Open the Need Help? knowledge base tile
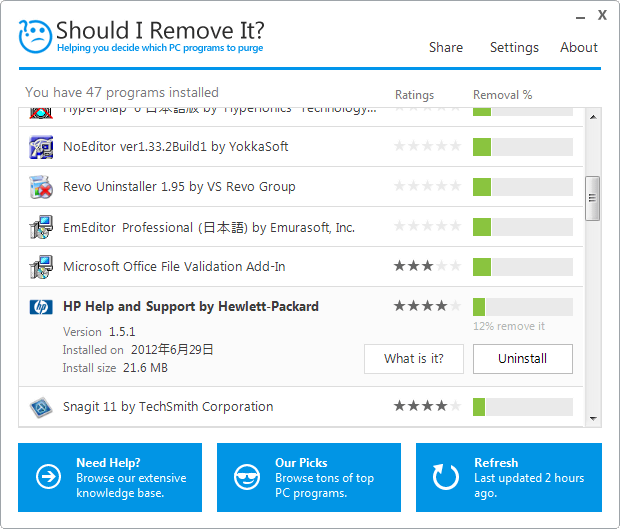Screen dimensions: 620x529 pos(110,477)
